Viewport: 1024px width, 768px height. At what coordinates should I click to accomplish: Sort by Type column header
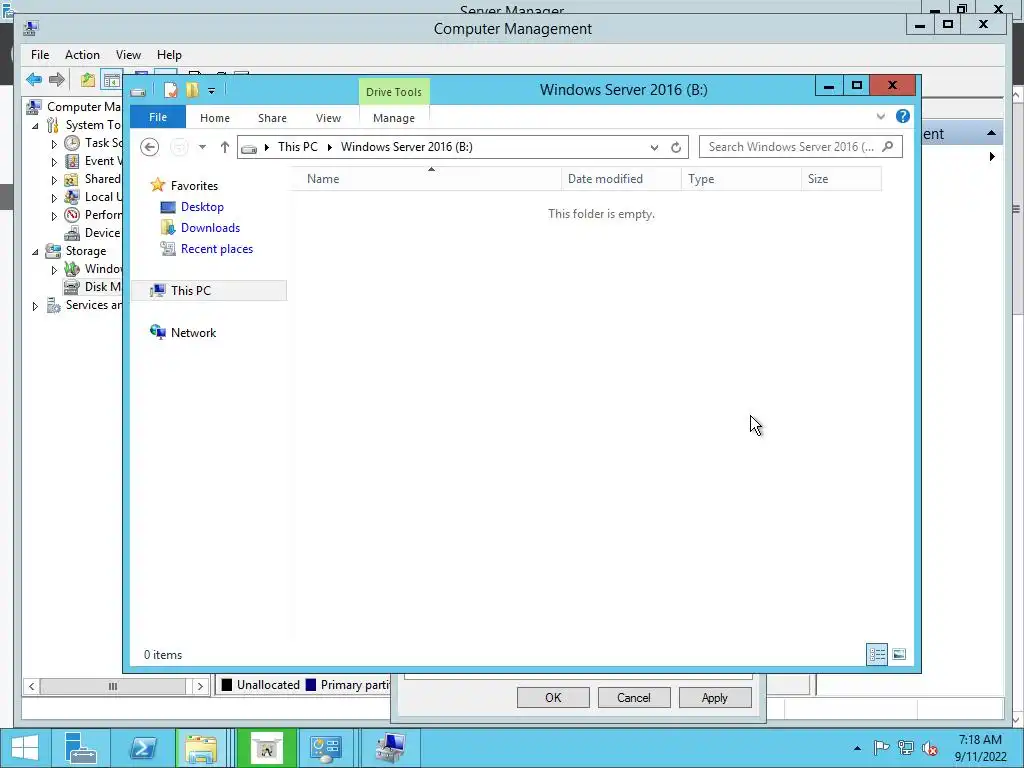click(741, 179)
